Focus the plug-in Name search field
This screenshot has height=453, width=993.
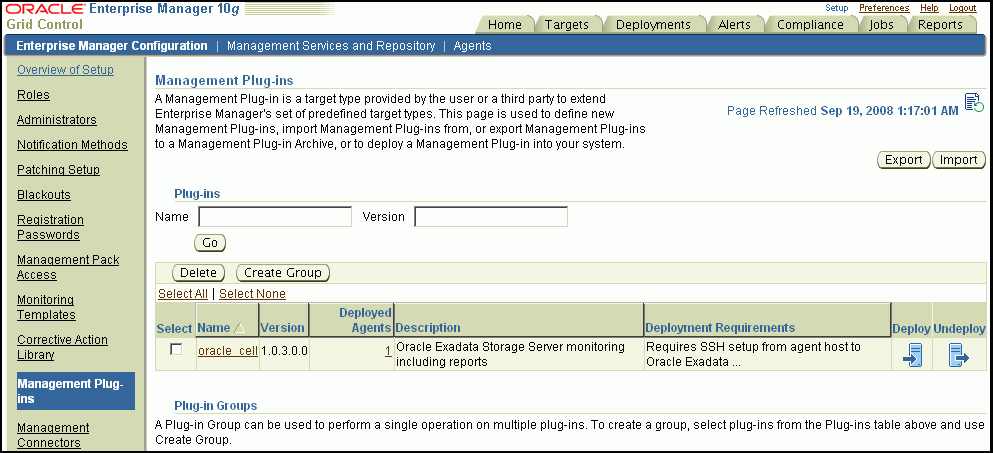(275, 217)
